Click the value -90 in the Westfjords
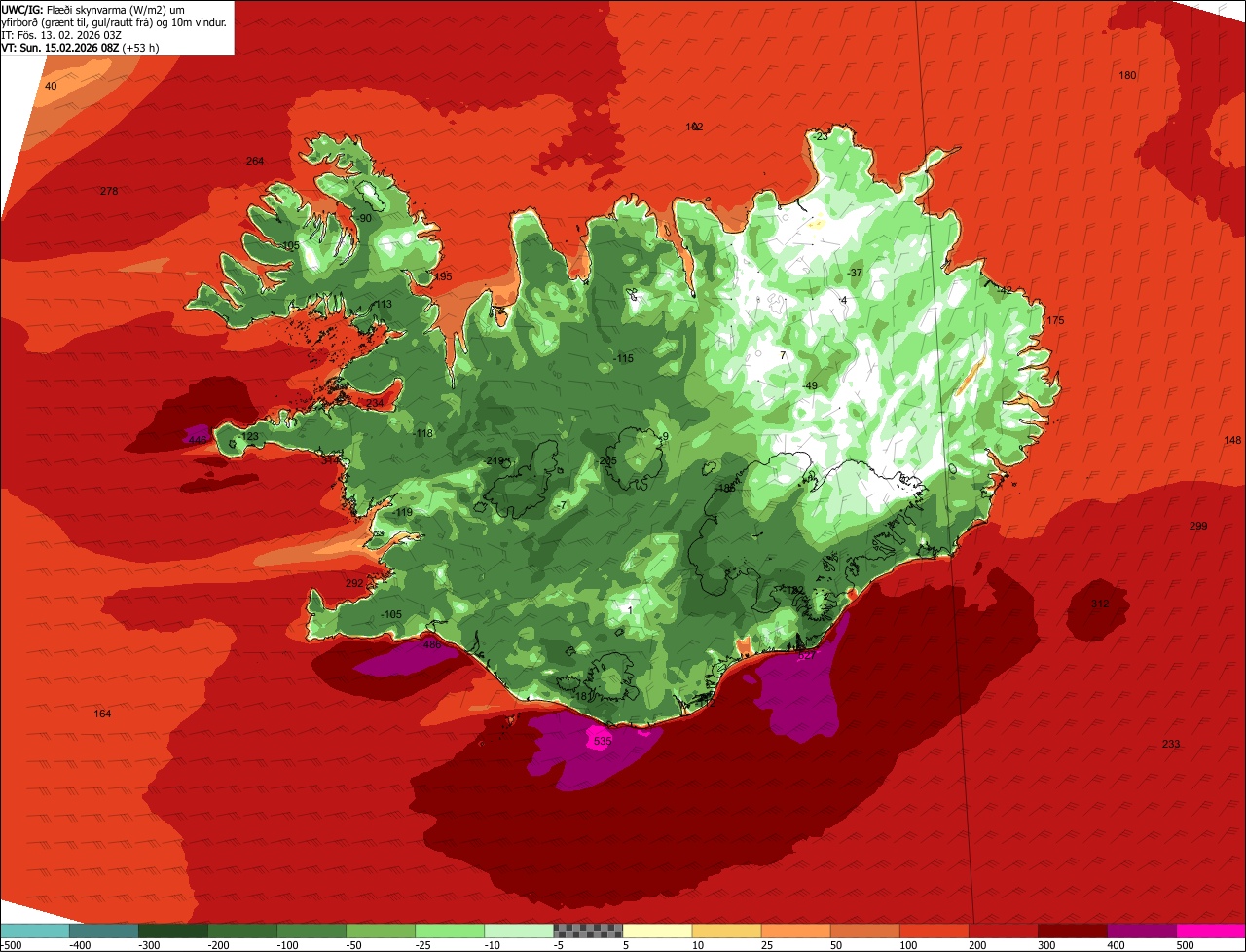Viewport: 1246px width, 952px height. point(365,218)
